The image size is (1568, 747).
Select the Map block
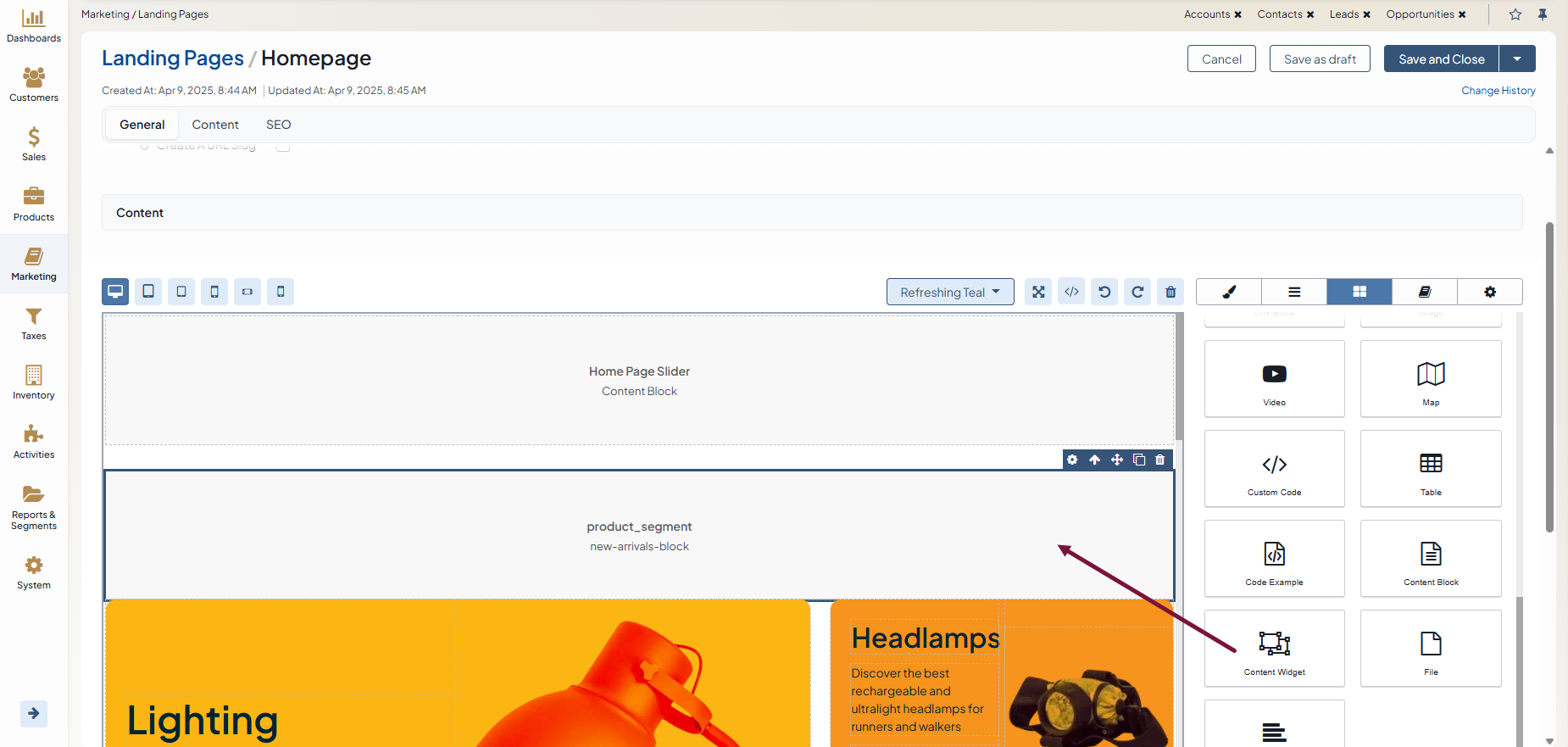pos(1431,379)
